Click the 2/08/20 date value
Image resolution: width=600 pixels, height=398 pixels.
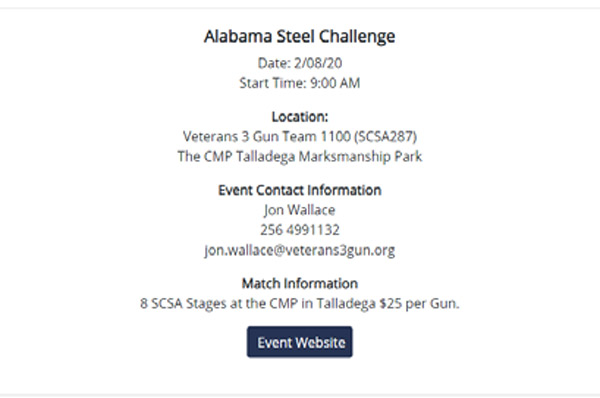pyautogui.click(x=318, y=63)
